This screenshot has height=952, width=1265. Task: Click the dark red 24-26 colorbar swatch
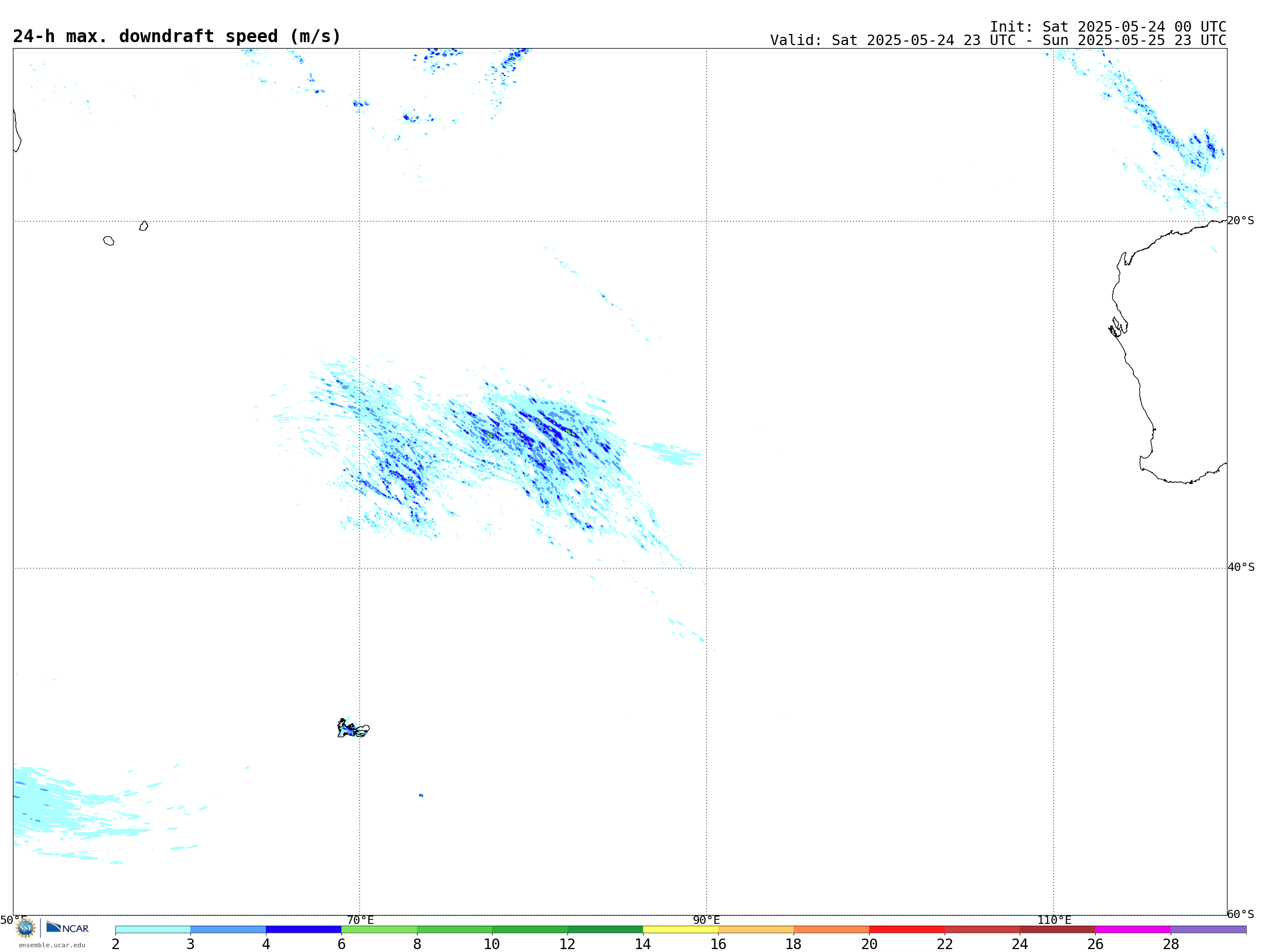[x=1057, y=930]
